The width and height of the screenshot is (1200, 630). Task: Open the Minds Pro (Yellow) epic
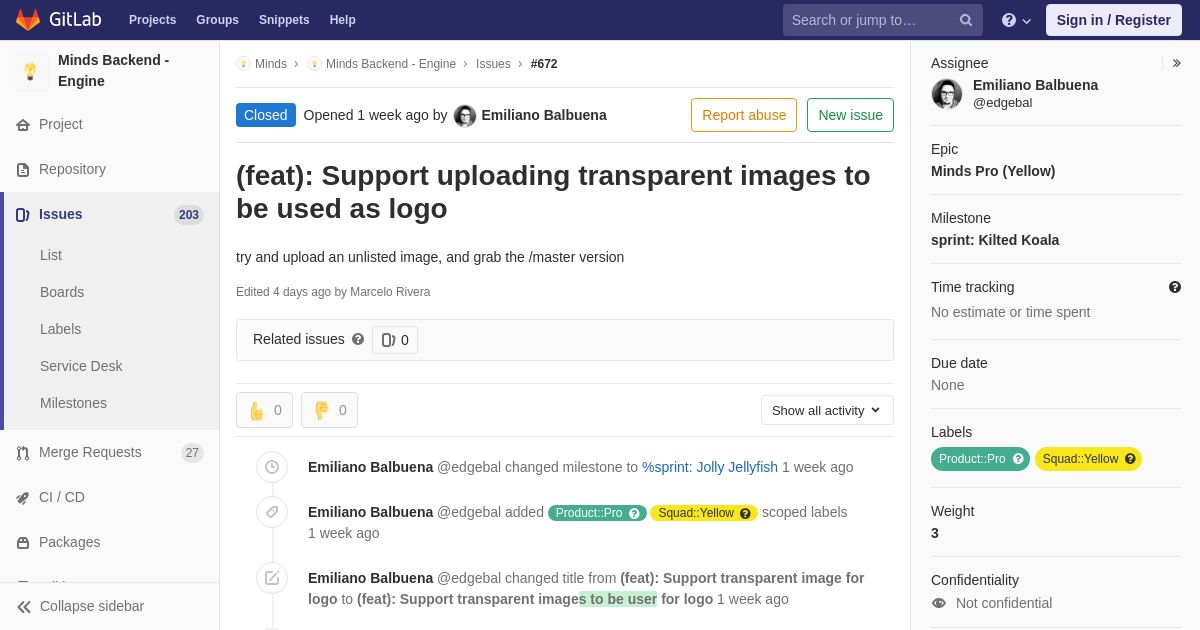pyautogui.click(x=993, y=171)
